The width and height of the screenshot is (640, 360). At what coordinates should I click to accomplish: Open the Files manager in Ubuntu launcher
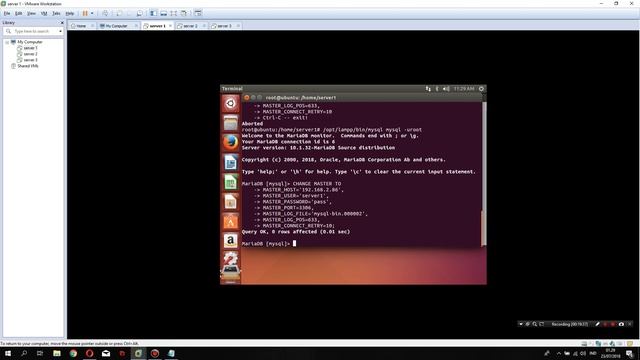[x=230, y=123]
